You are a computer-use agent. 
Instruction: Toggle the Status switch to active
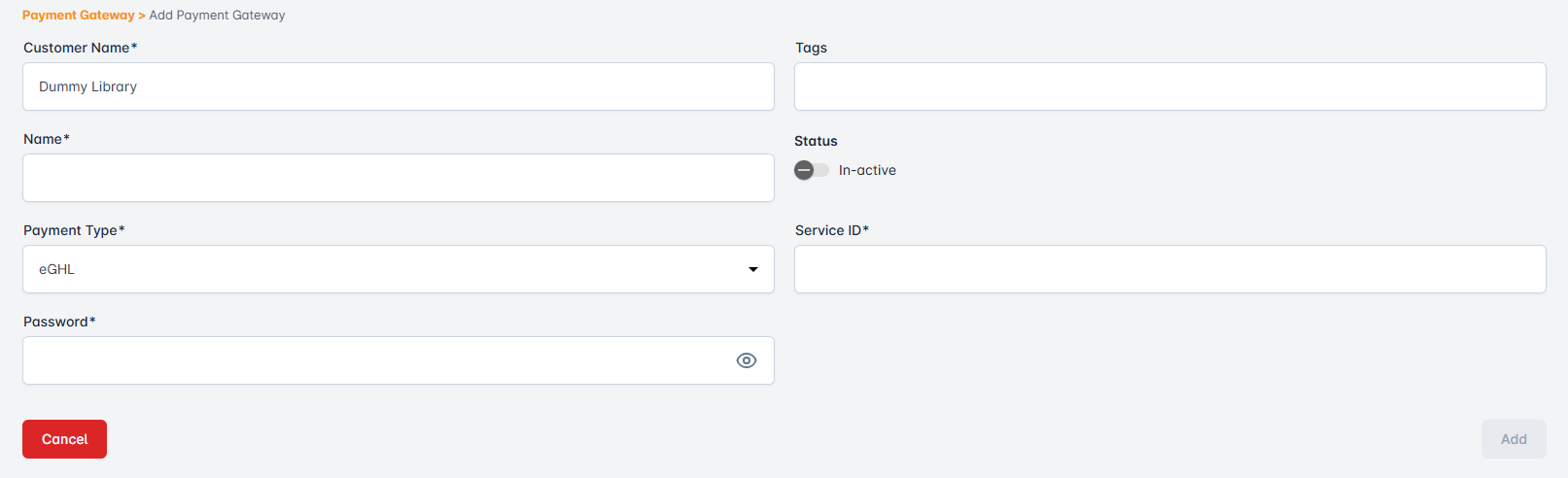pos(811,170)
